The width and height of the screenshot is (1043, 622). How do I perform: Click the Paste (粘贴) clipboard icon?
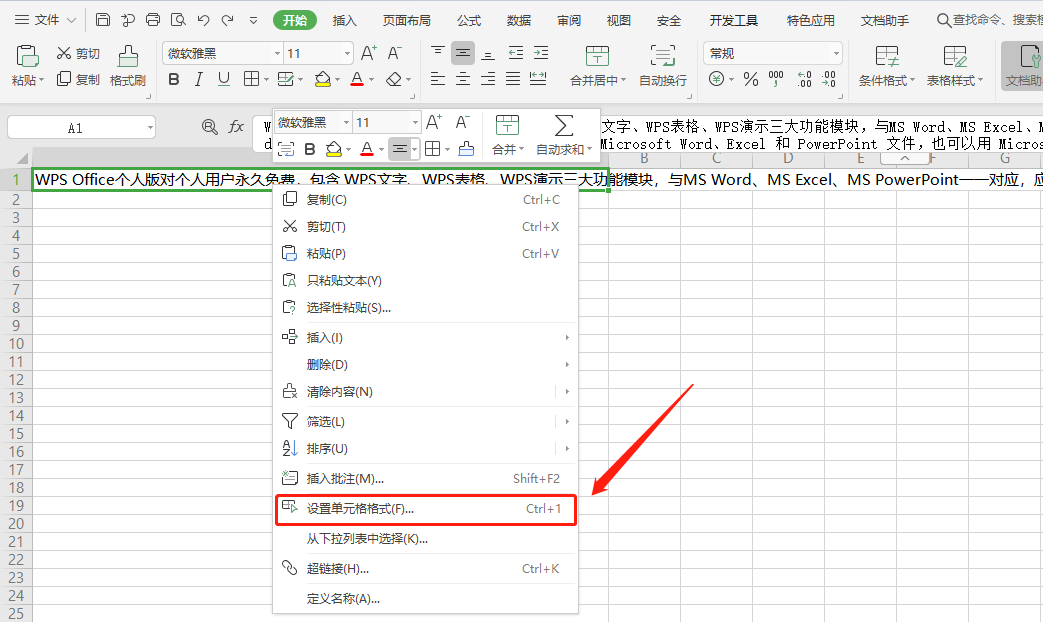tap(27, 57)
